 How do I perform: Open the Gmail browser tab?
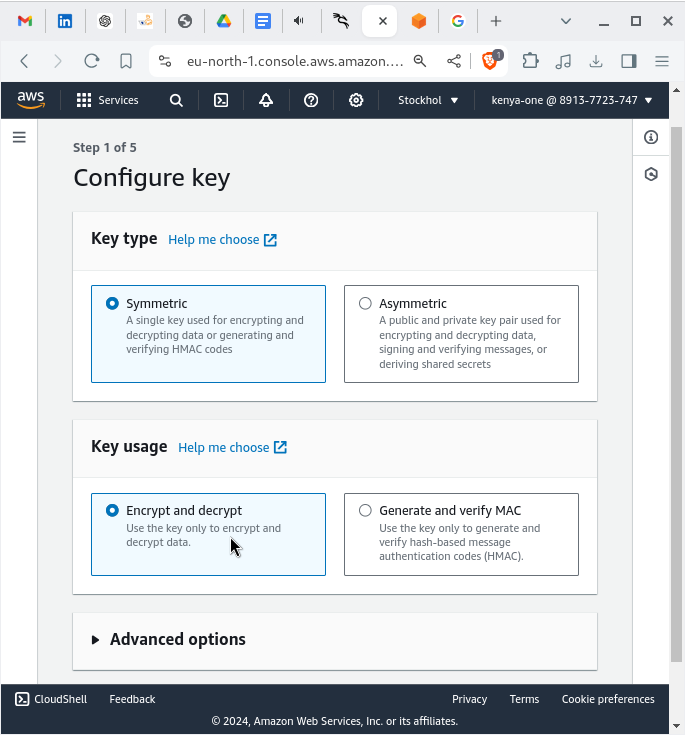(25, 21)
